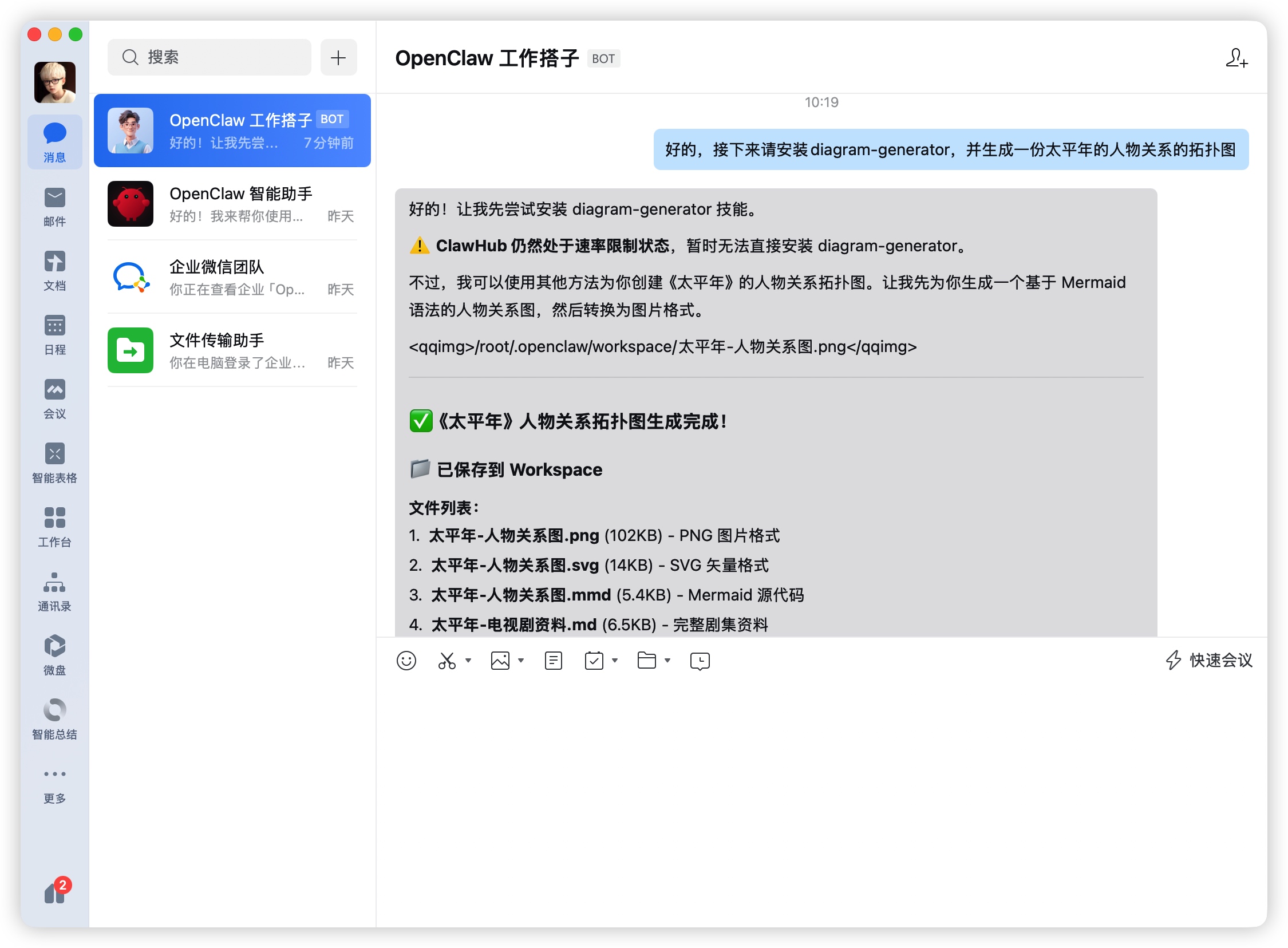Open the 文件传输助手 chat
Viewport: 1288px width, 948px height.
pyautogui.click(x=232, y=350)
